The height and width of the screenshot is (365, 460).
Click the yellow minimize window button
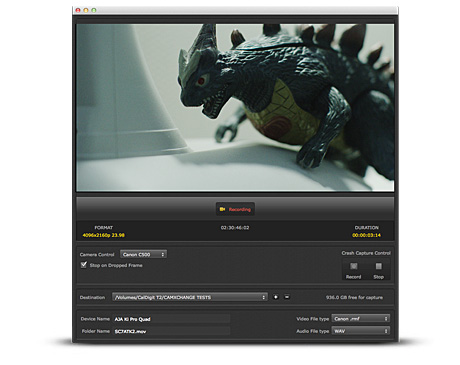(86, 10)
